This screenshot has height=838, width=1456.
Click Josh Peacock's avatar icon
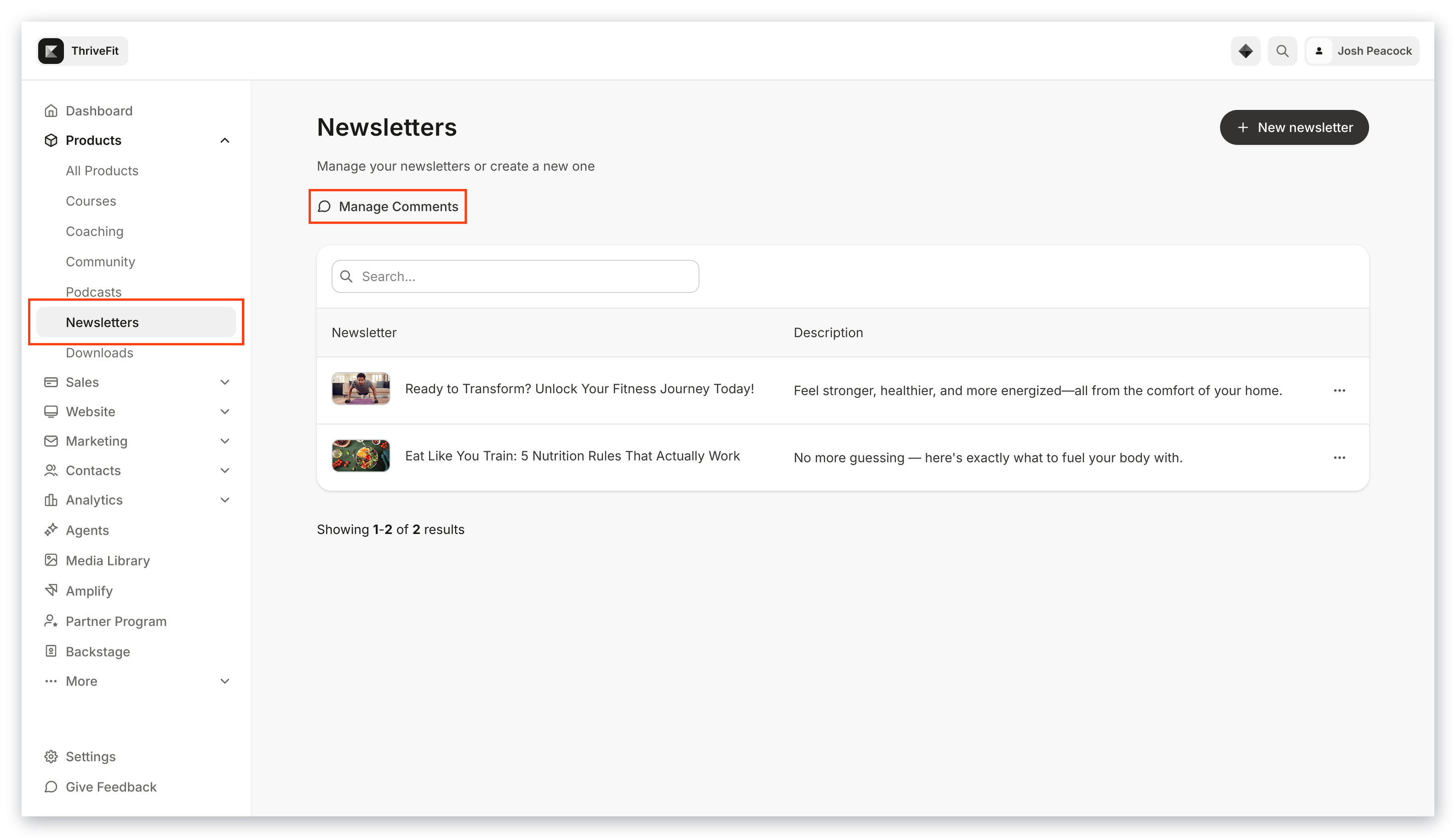click(1319, 51)
